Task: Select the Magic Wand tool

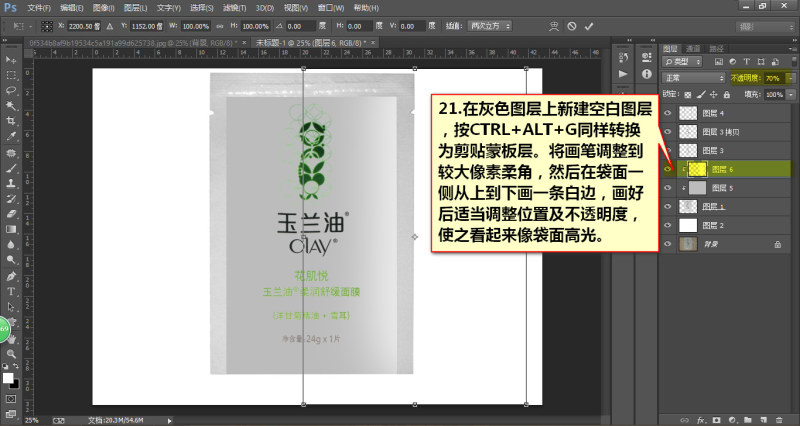Action: click(x=11, y=106)
